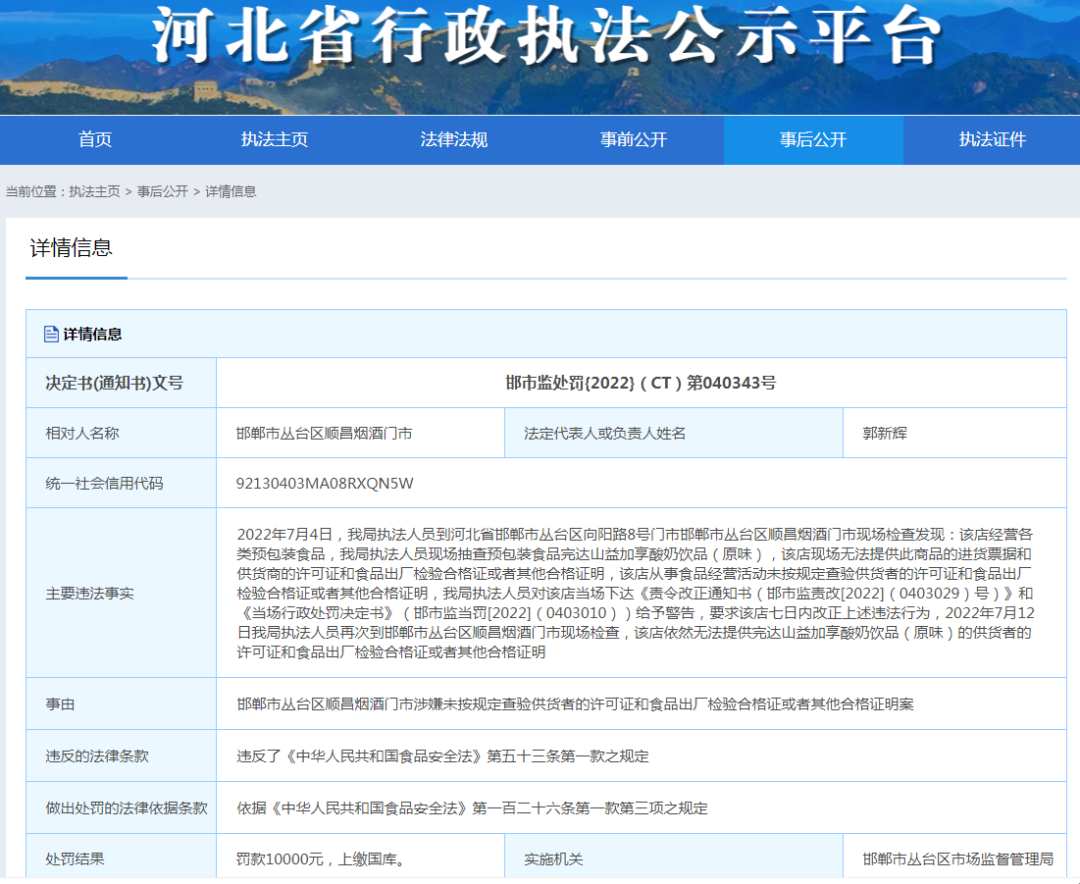
Task: Click credit code 92130403MA08RXQN5W
Action: [324, 483]
